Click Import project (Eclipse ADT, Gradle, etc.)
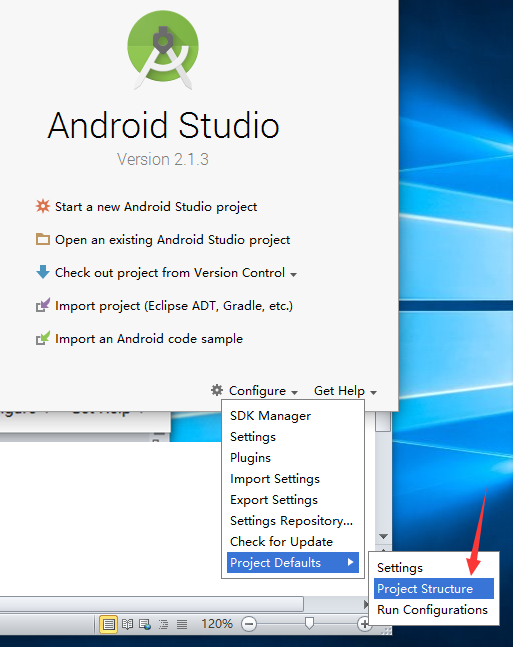 click(x=174, y=306)
